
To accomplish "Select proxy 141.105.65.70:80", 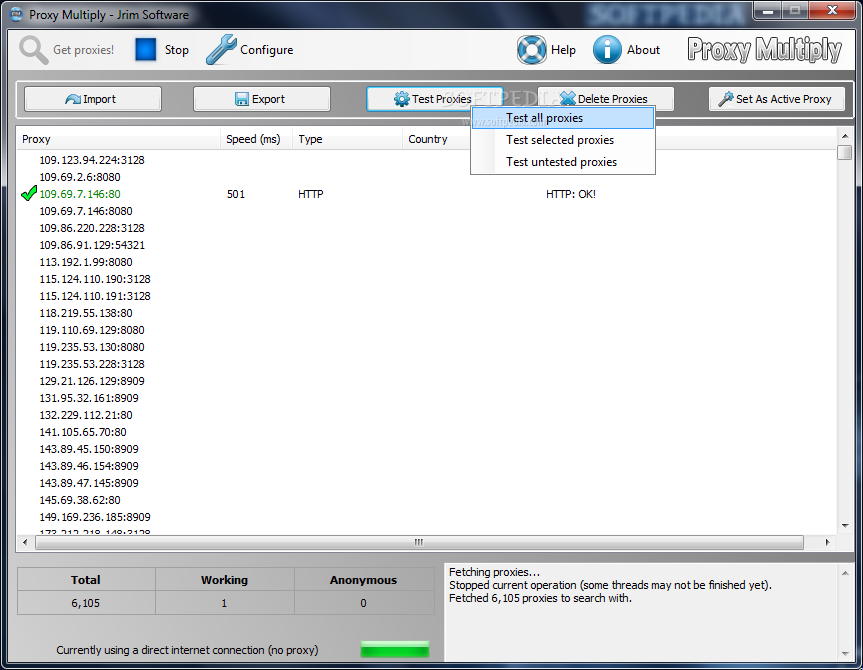I will pyautogui.click(x=83, y=432).
